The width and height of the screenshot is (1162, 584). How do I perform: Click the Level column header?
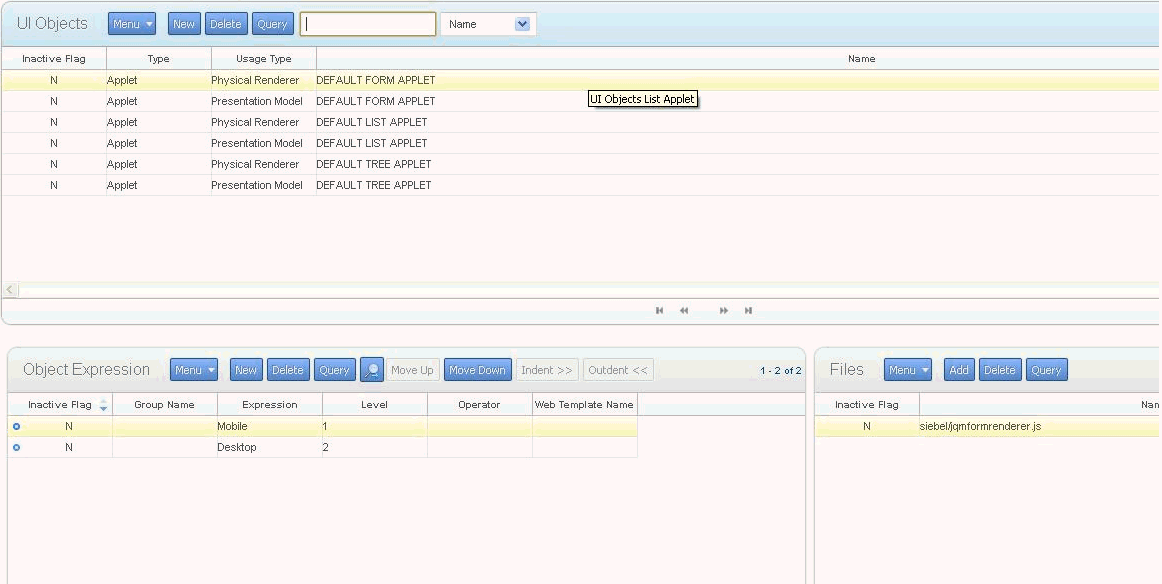[374, 405]
